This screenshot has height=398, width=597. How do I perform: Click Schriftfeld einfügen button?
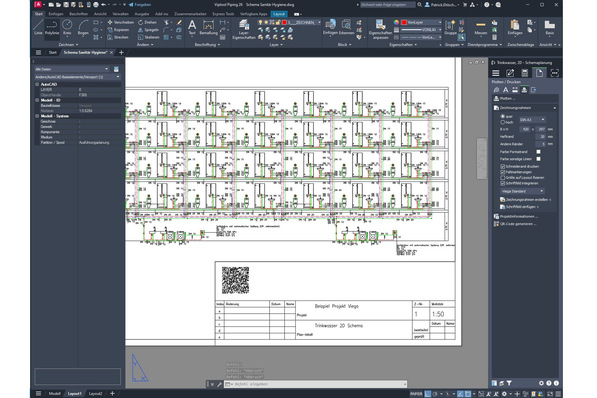(x=520, y=207)
